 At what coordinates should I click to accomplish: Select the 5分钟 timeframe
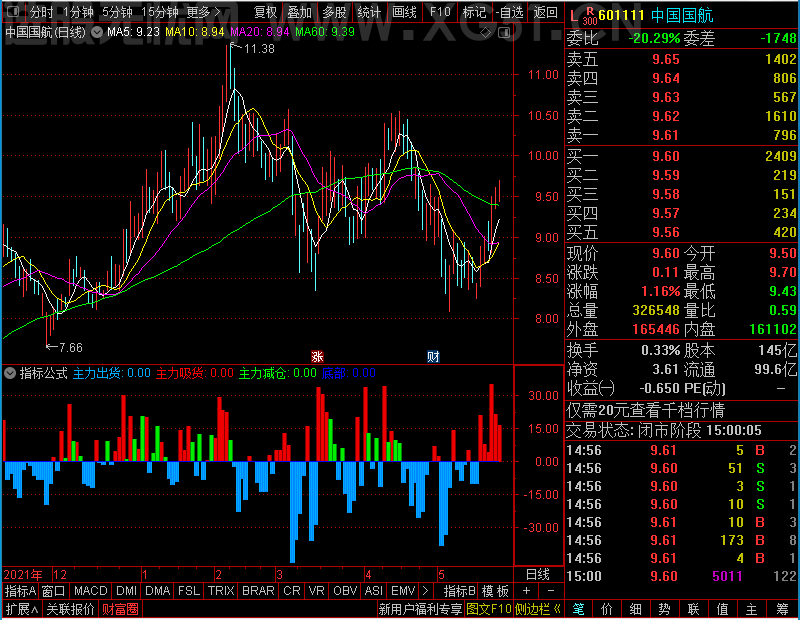tap(117, 11)
